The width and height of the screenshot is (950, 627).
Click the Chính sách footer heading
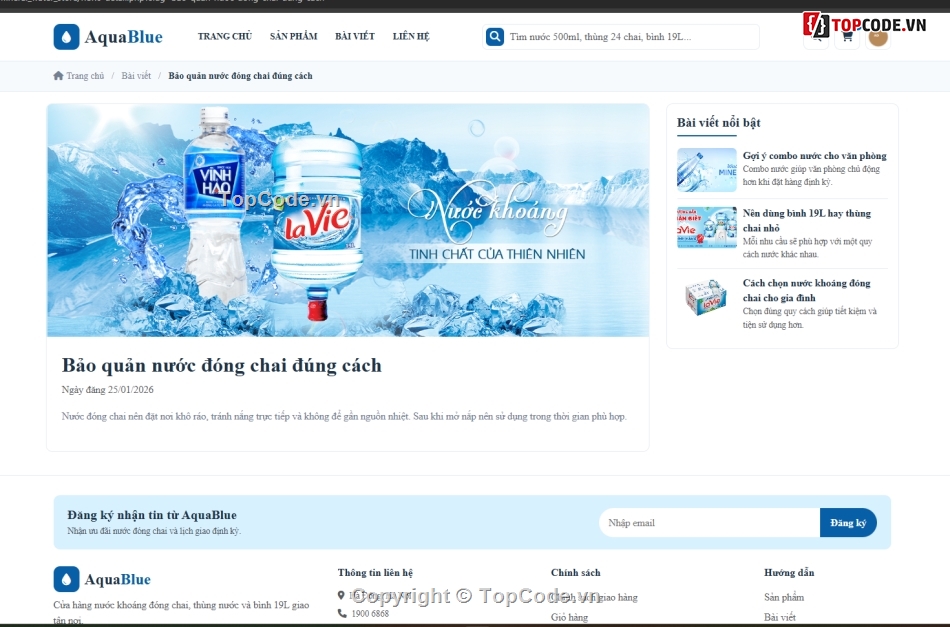[576, 572]
